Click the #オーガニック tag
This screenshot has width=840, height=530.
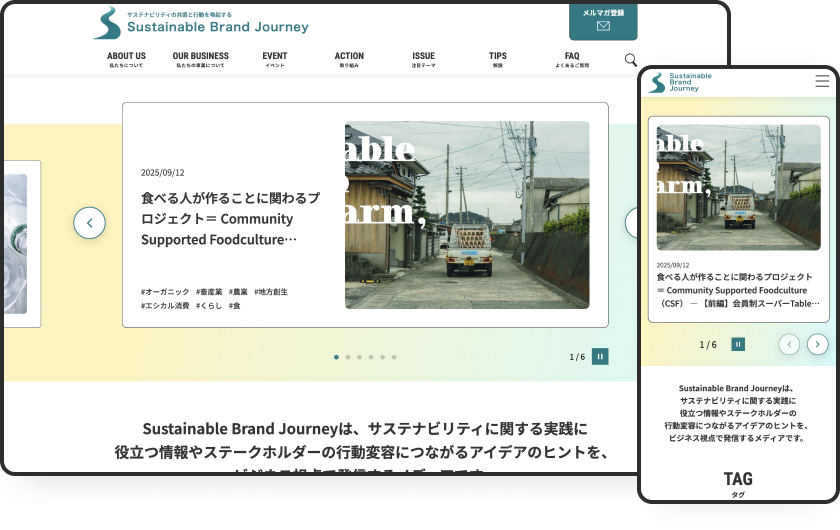(x=165, y=292)
